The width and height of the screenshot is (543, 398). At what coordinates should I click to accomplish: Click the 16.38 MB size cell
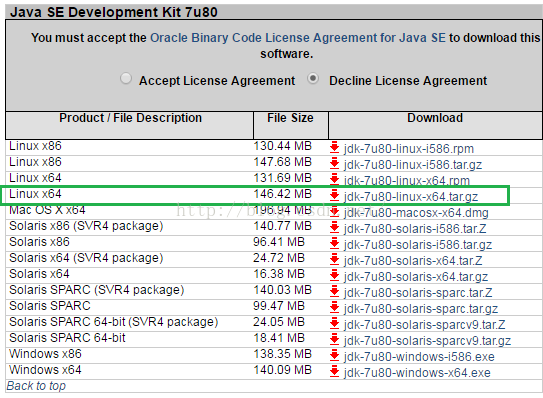pyautogui.click(x=279, y=274)
